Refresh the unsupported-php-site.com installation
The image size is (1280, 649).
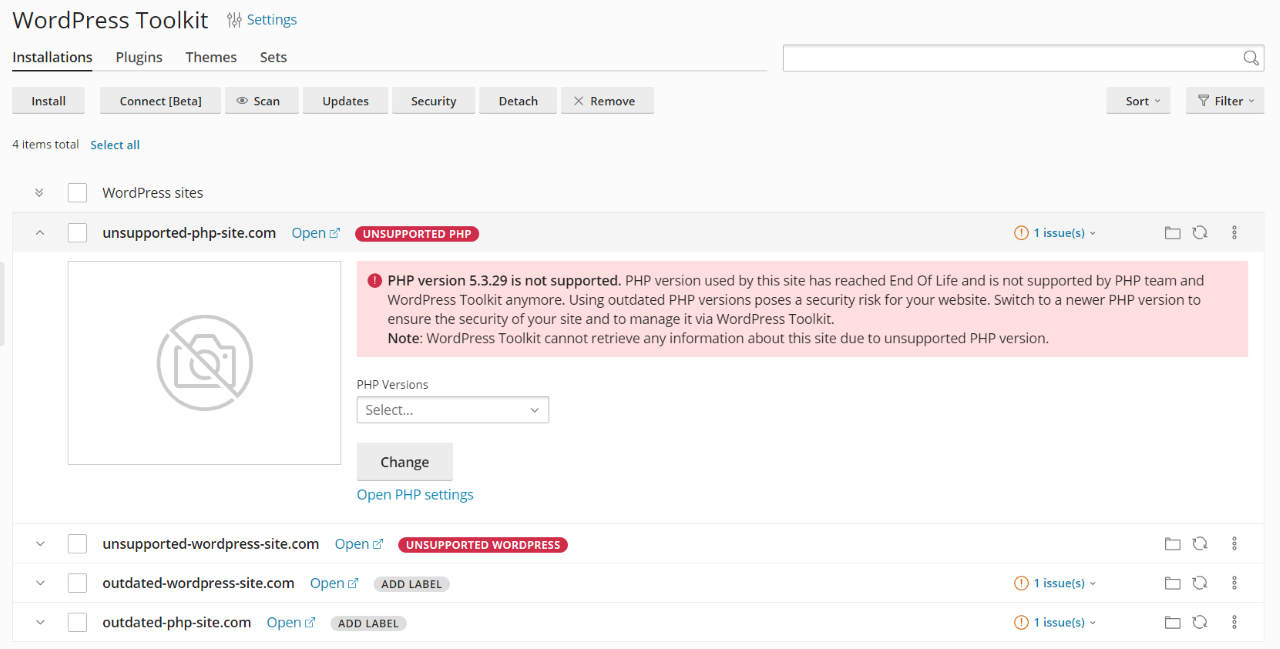[1200, 232]
